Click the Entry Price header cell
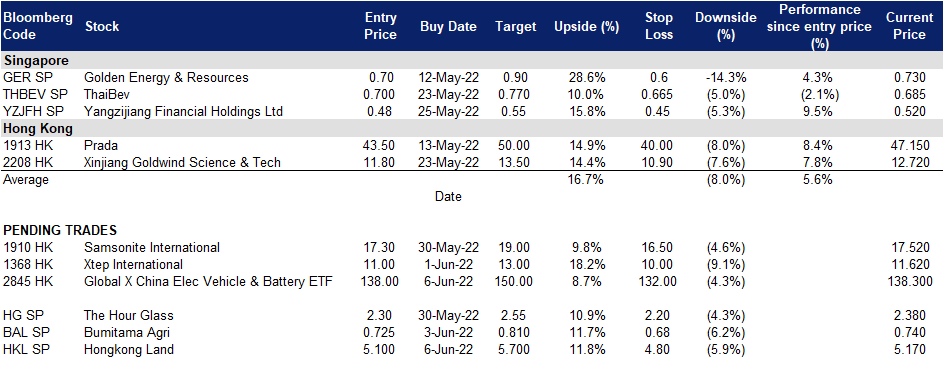 click(x=381, y=26)
